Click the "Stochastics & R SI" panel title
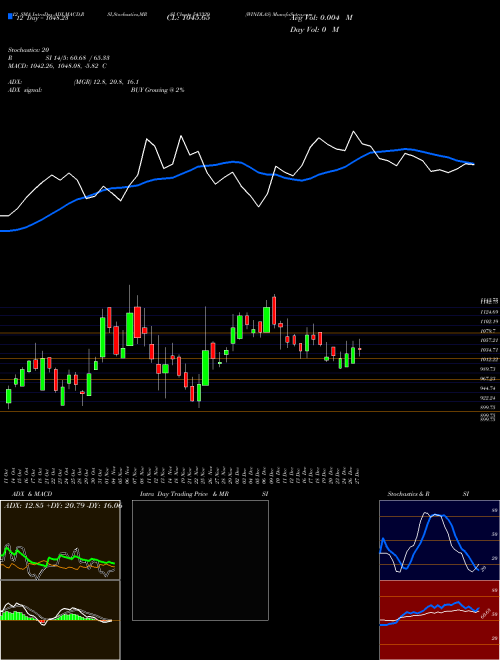 tap(428, 494)
